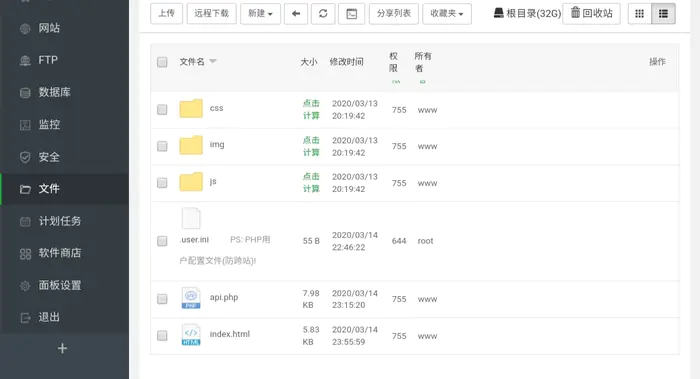Click owner root of .user.ini
The width and height of the screenshot is (700, 379).
[x=425, y=241]
